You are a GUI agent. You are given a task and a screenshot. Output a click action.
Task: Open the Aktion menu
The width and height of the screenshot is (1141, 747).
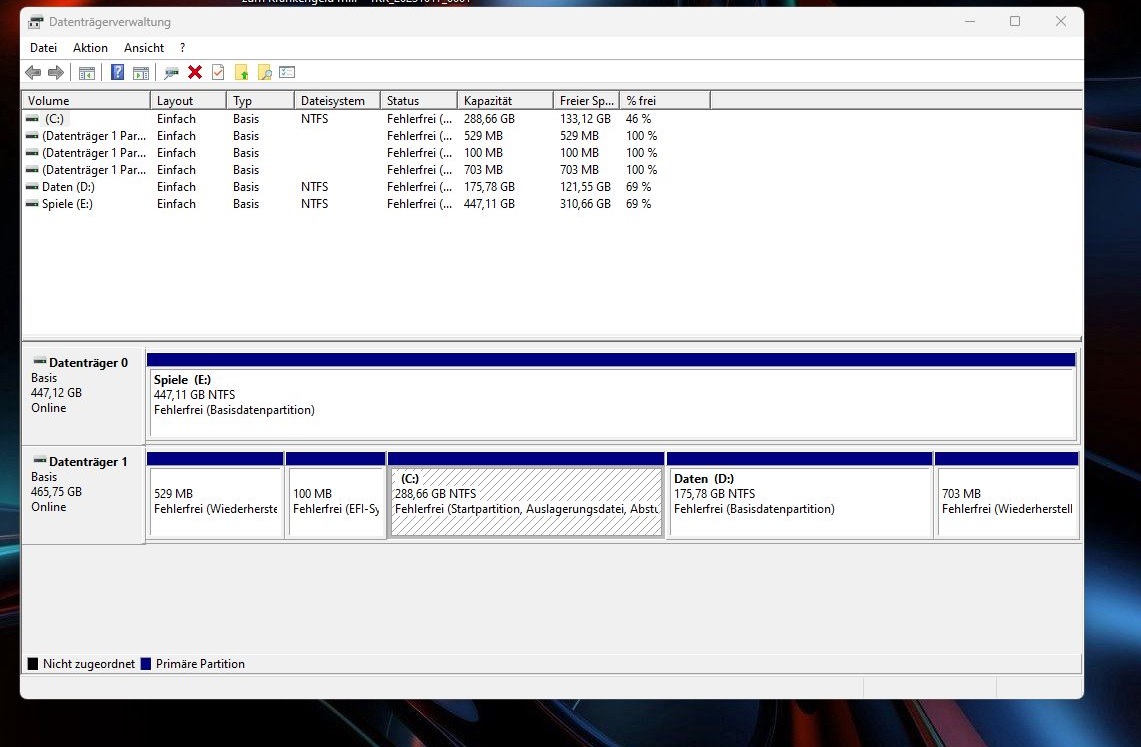pyautogui.click(x=90, y=48)
